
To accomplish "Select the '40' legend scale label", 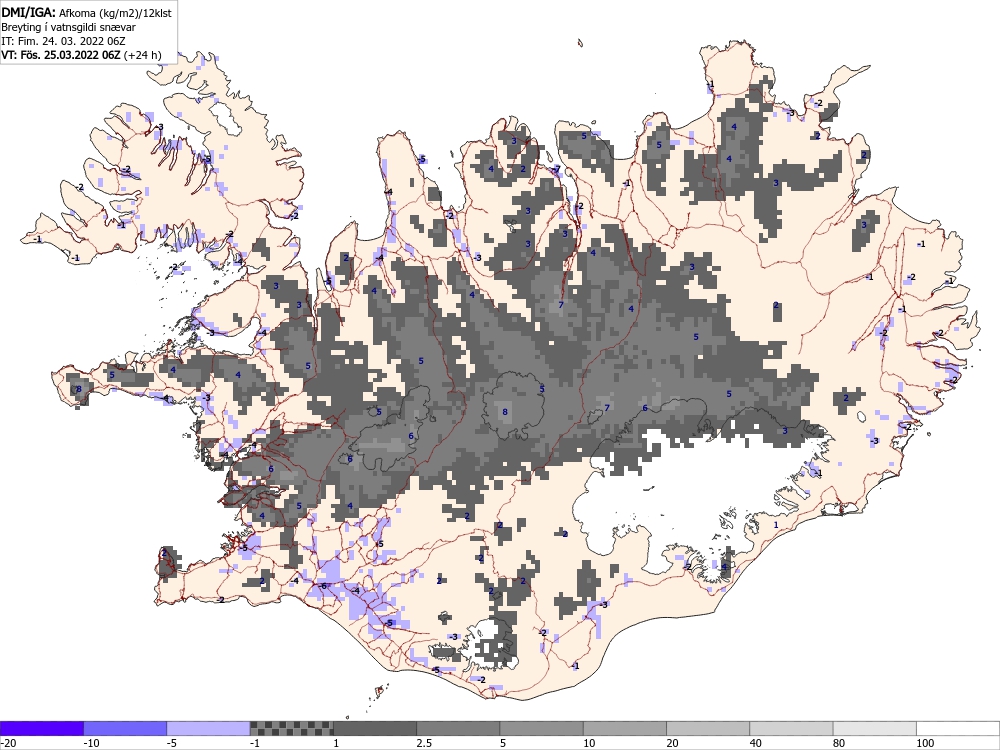I will pos(756,743).
